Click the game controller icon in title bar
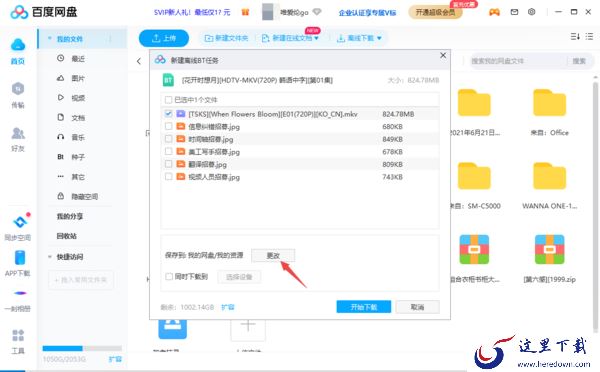 494,12
